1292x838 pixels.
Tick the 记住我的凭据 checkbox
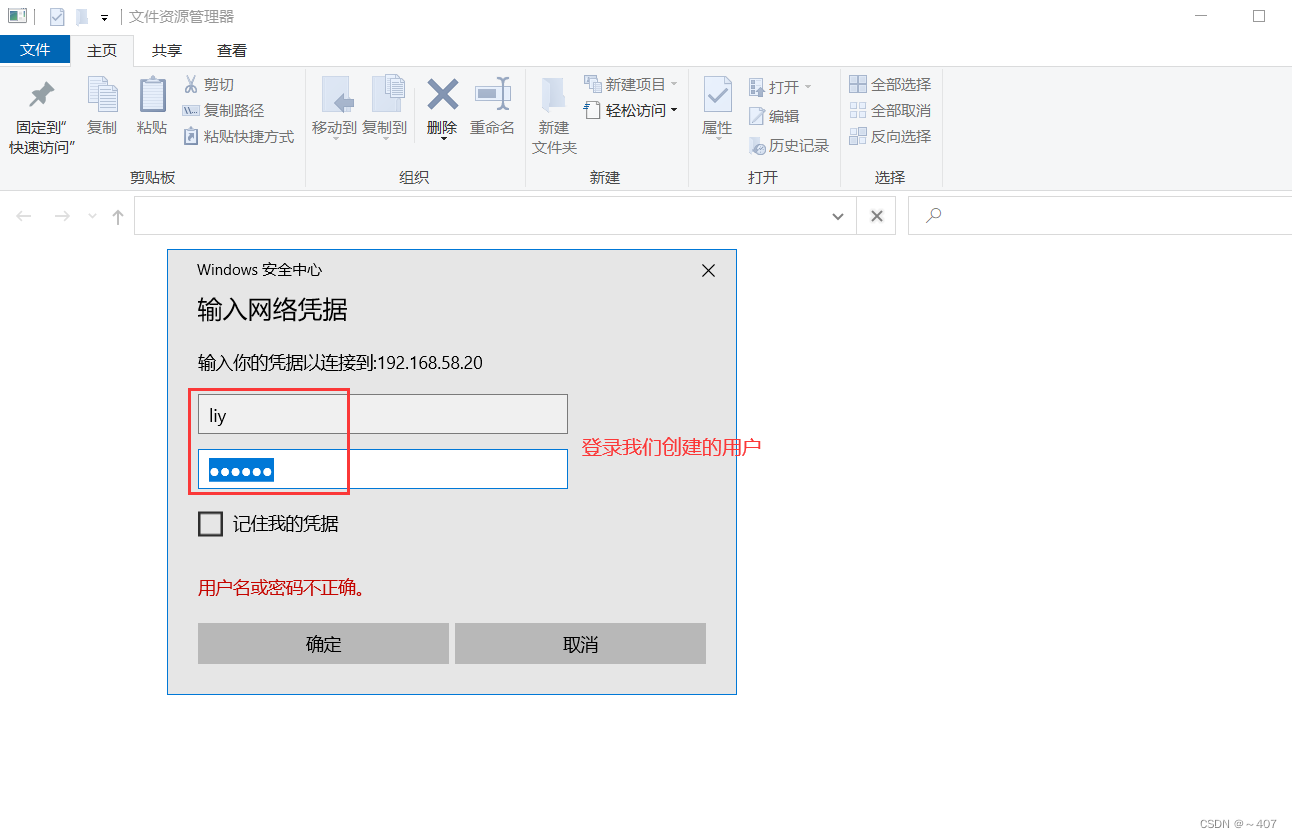[x=210, y=524]
